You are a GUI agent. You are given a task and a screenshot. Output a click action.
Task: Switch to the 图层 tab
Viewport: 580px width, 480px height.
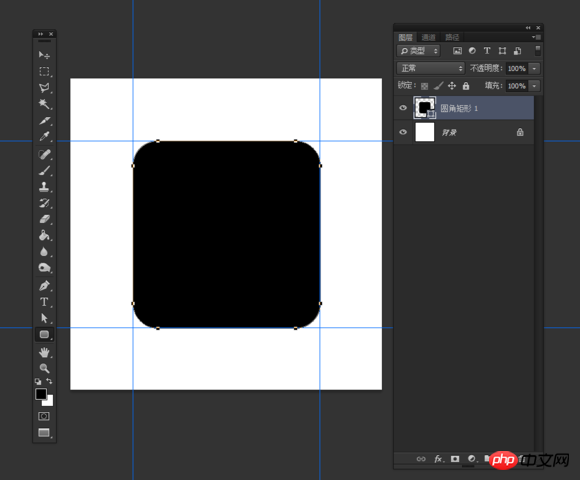tap(406, 37)
